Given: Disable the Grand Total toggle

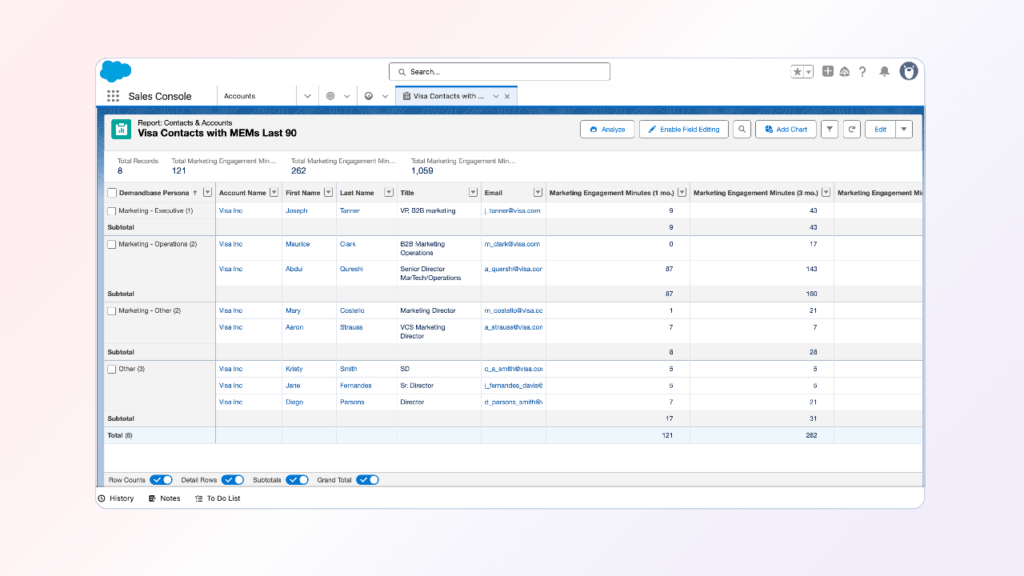Looking at the screenshot, I should [367, 480].
